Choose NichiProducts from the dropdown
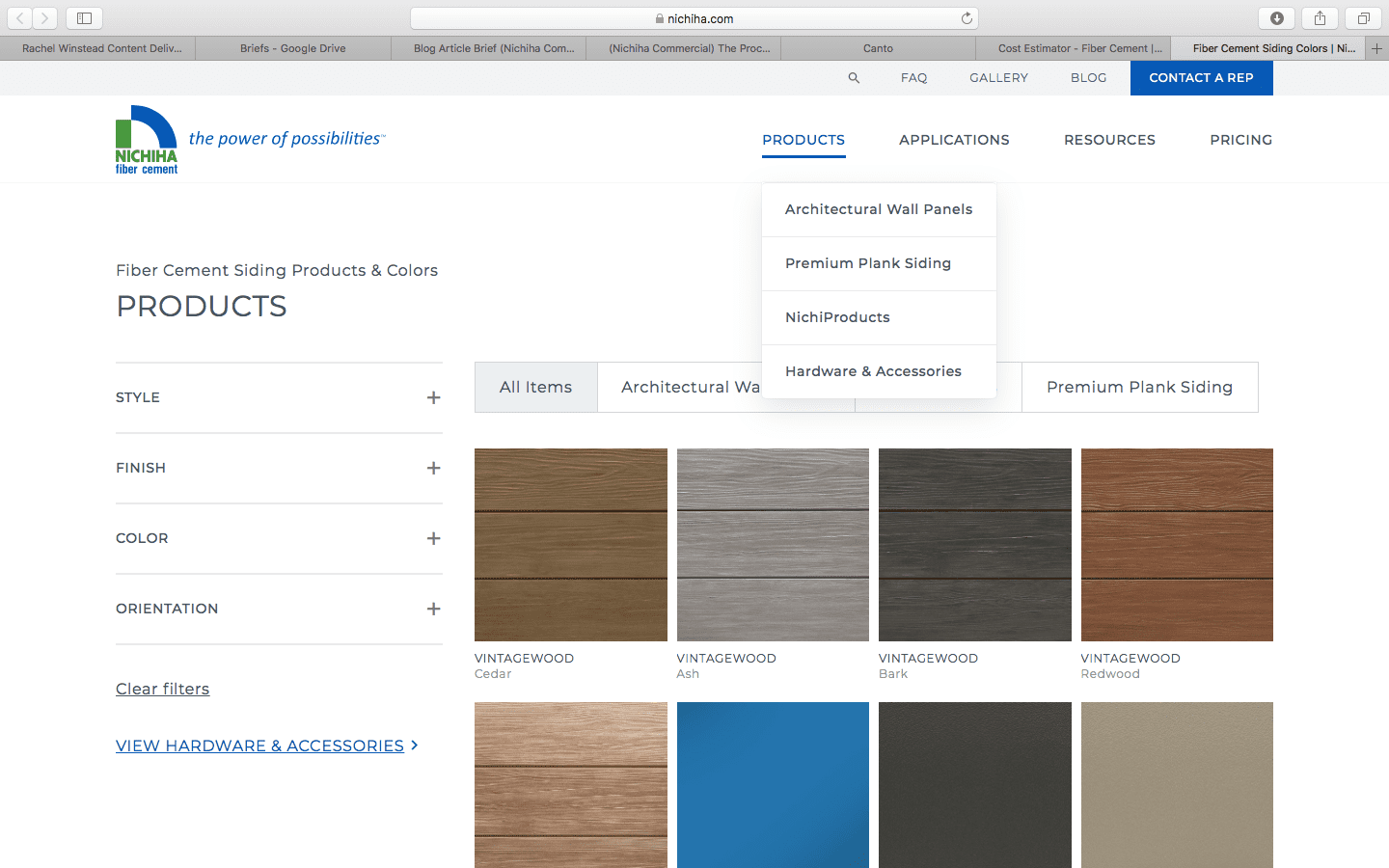Viewport: 1389px width, 868px height. tap(879, 317)
